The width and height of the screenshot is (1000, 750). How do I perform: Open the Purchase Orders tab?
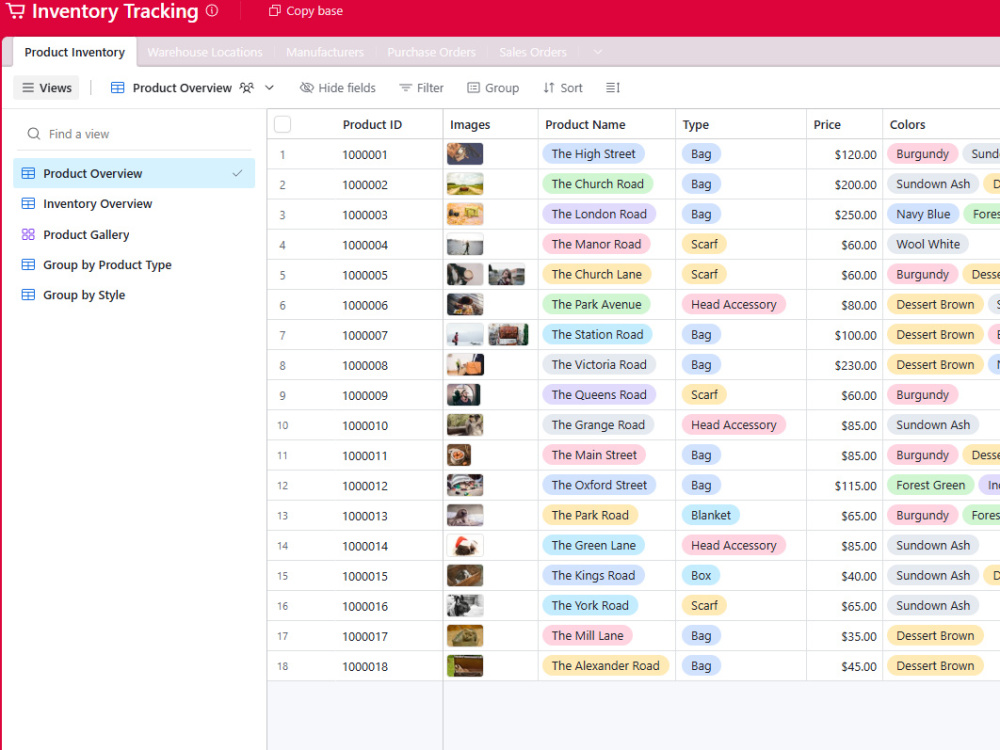click(431, 52)
